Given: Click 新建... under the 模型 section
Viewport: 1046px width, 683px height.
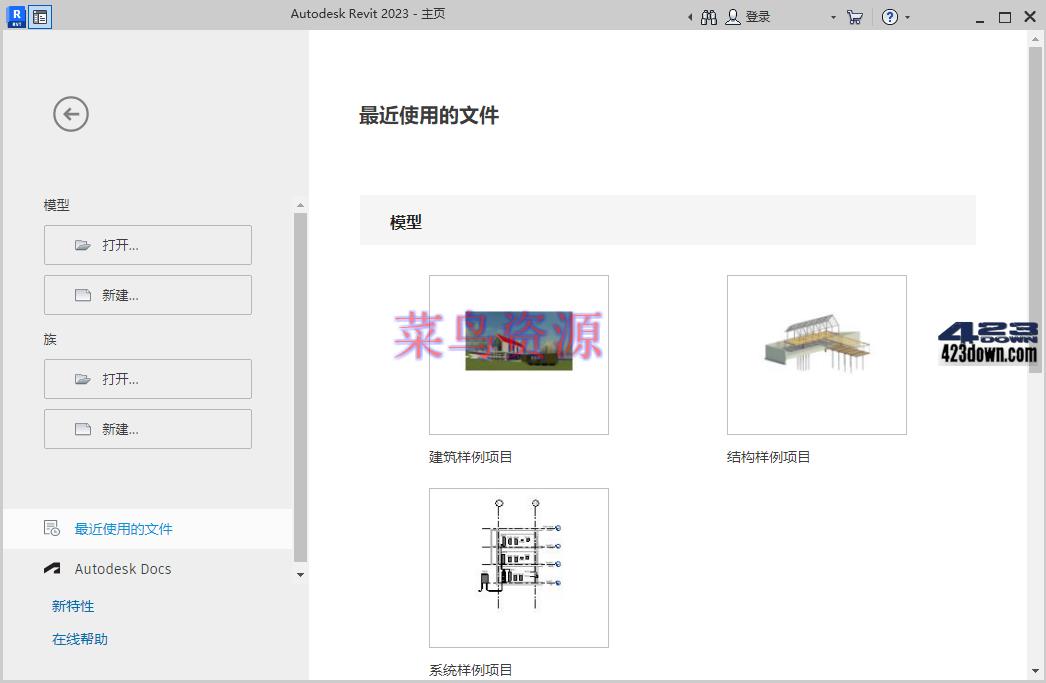Looking at the screenshot, I should point(147,294).
